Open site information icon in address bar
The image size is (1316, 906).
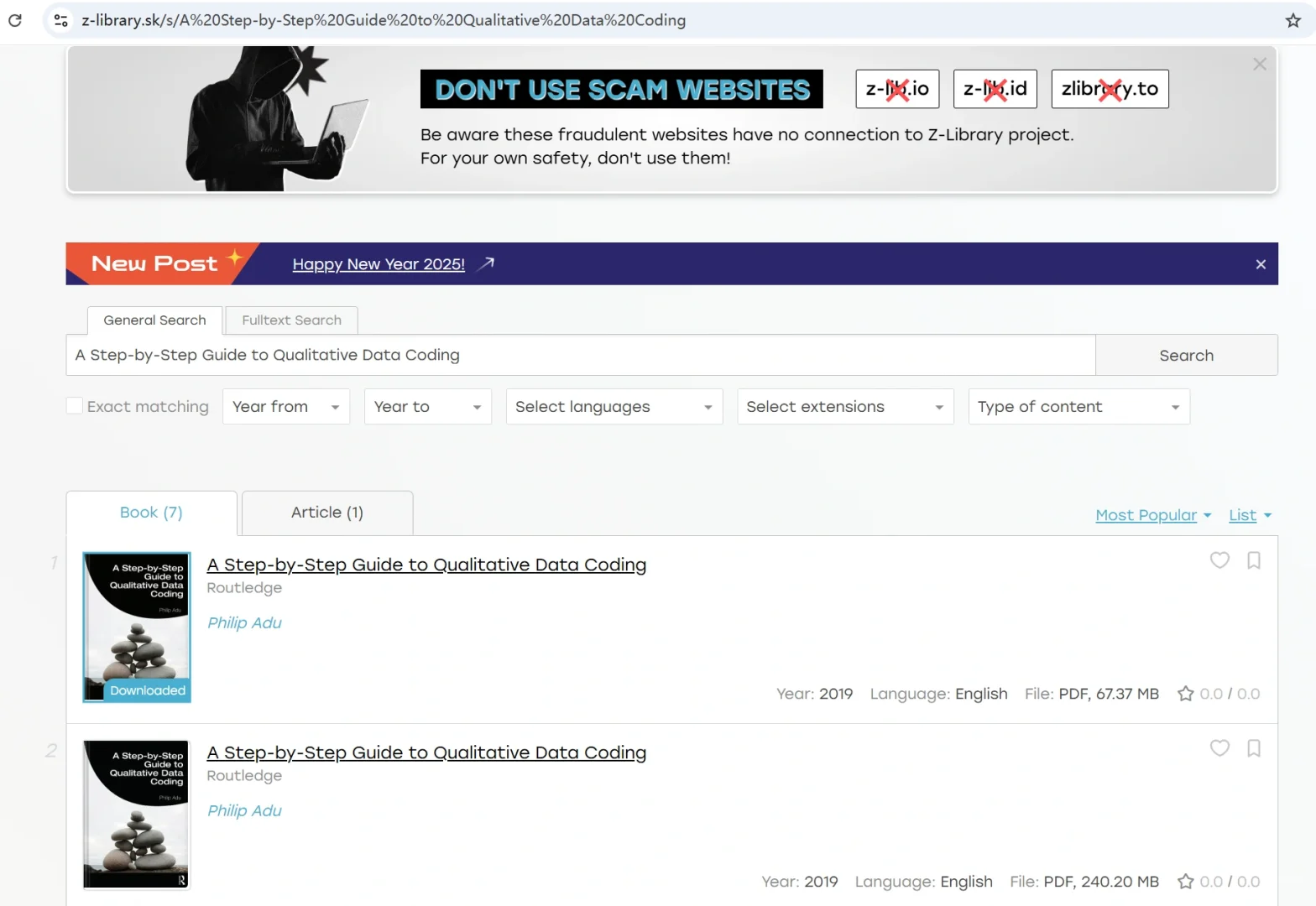(60, 20)
